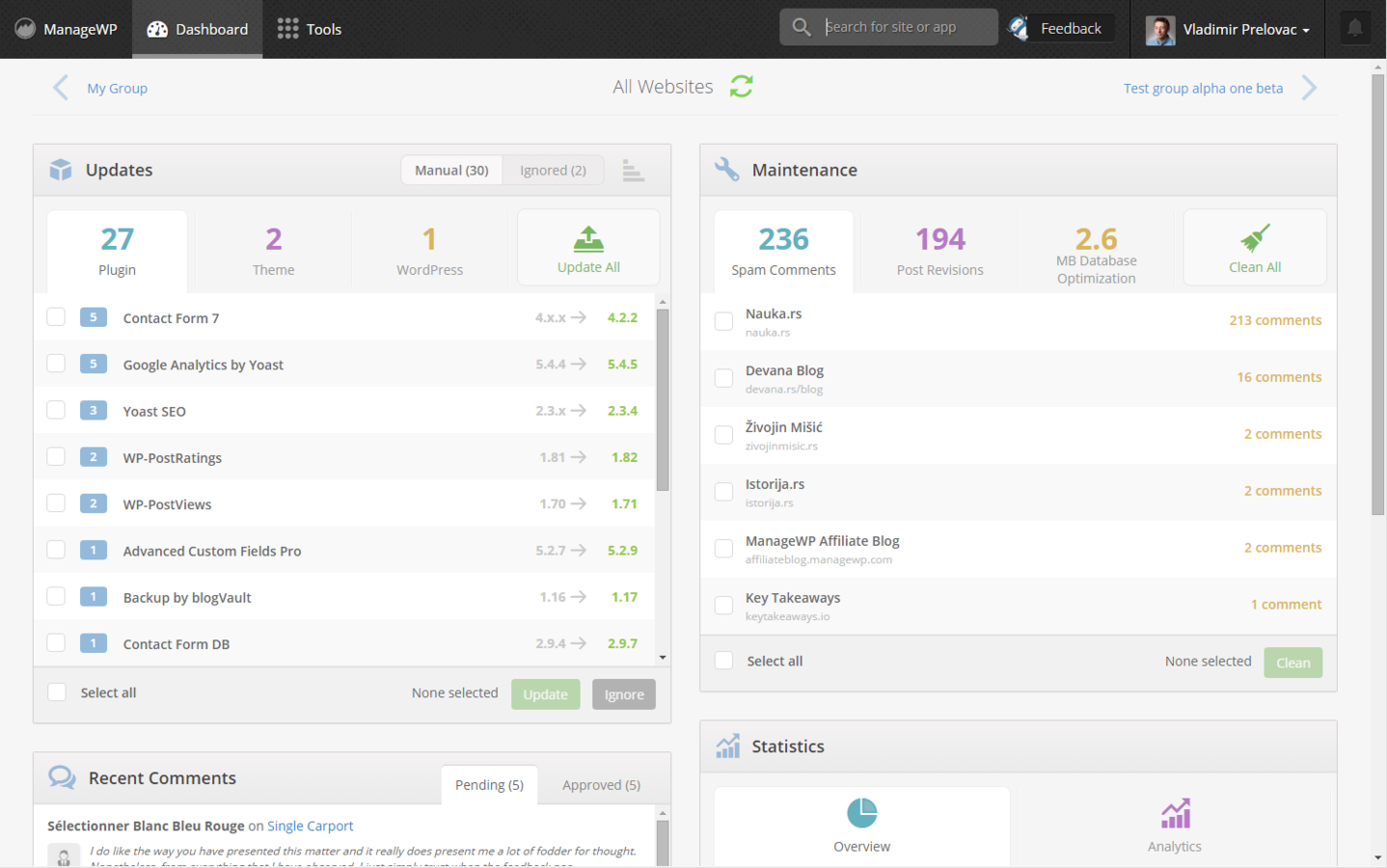Select the 27 Plugin tab
Viewport: 1387px width, 868px height.
click(117, 251)
